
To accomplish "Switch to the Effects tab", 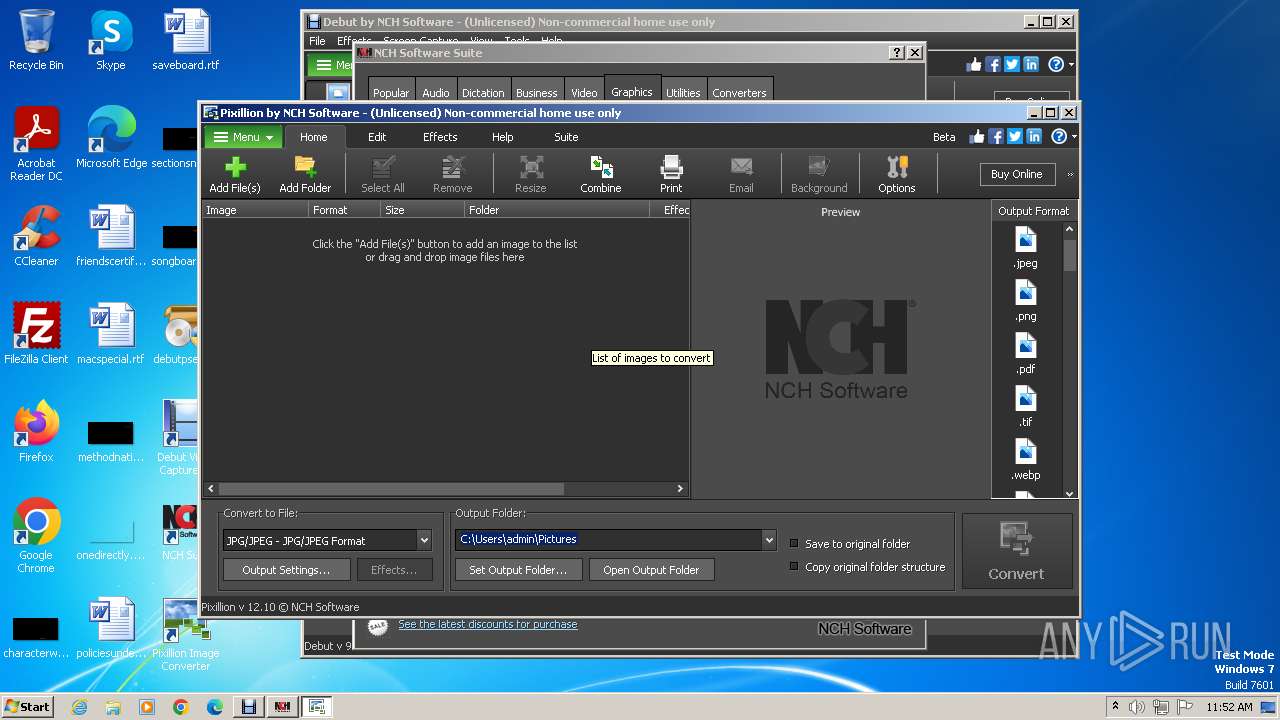I will (440, 137).
